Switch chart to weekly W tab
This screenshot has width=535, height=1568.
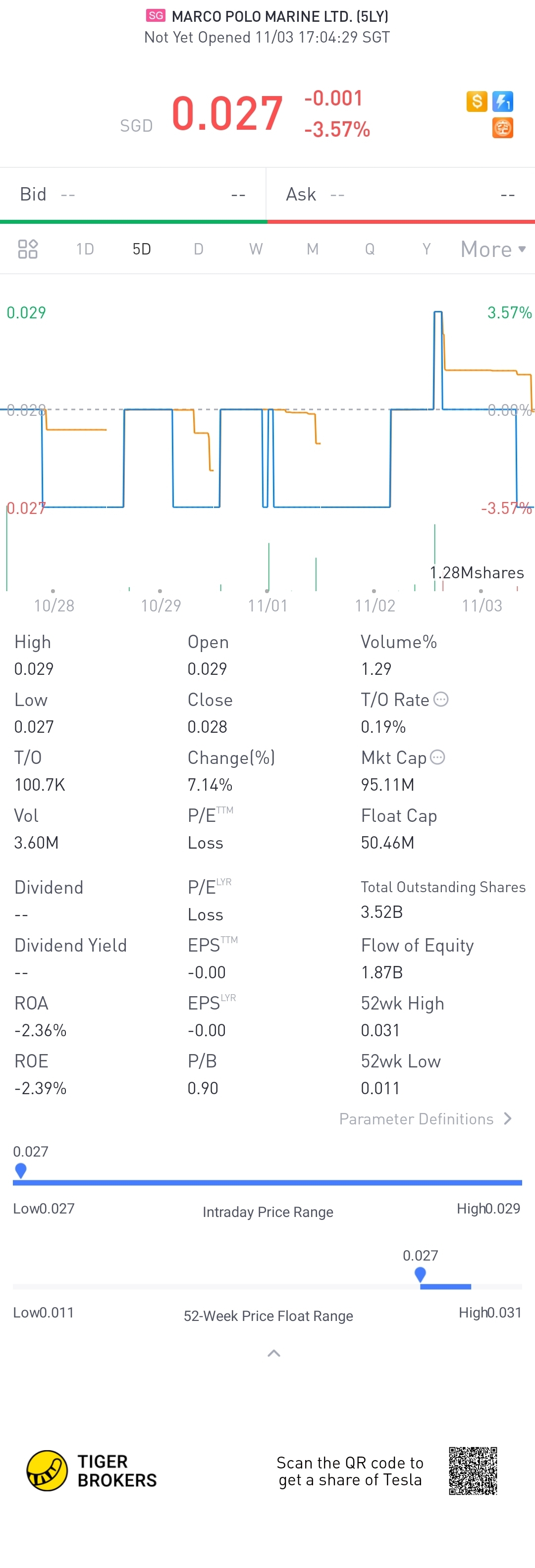[256, 249]
